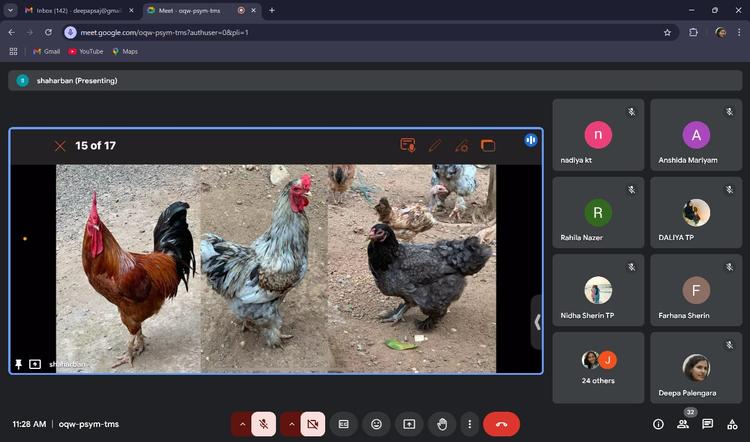
Task: Close the presented image viewer with X
Action: click(60, 146)
